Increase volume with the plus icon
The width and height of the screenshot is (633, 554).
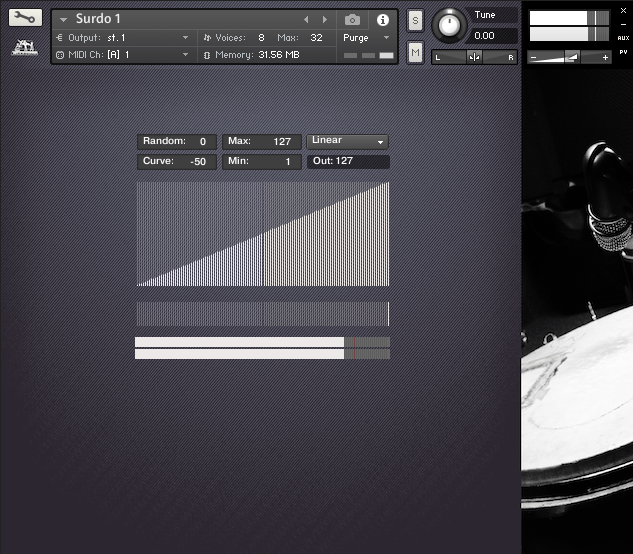coord(605,58)
